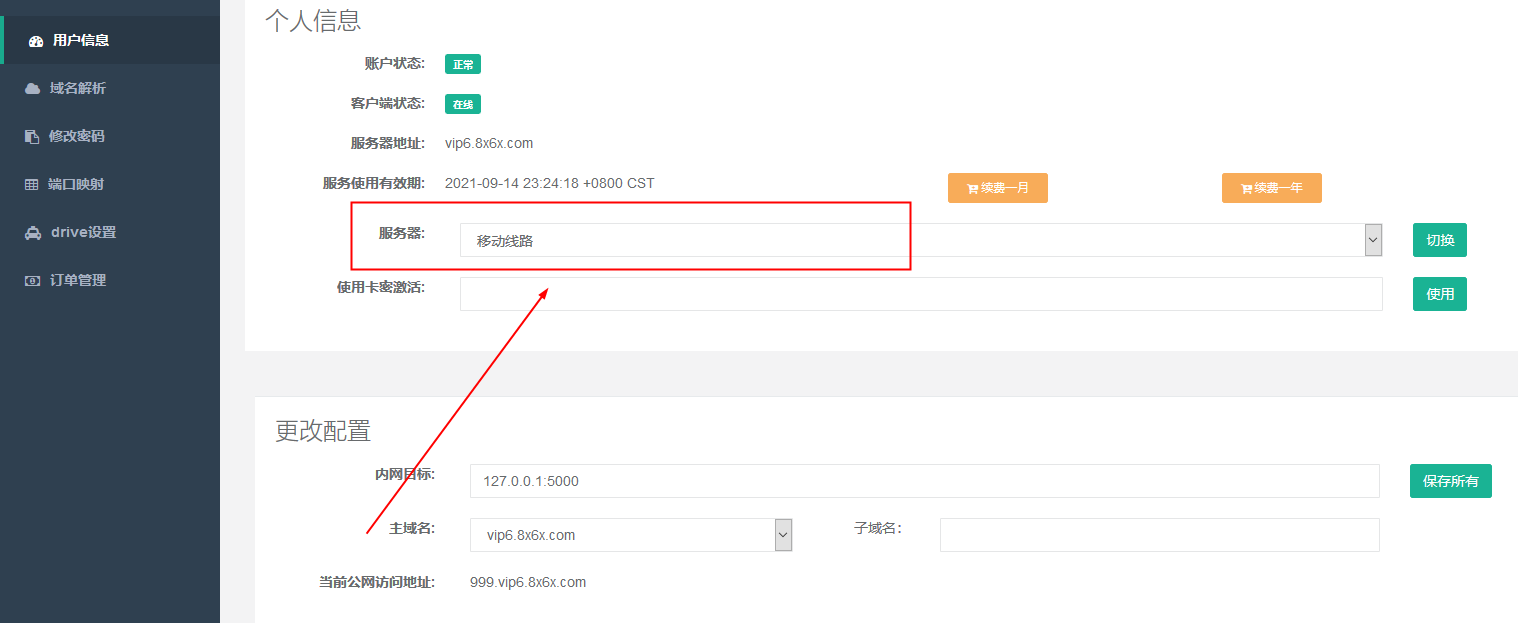Click the copy icon beside 修改密码
1518x623 pixels.
click(x=32, y=136)
